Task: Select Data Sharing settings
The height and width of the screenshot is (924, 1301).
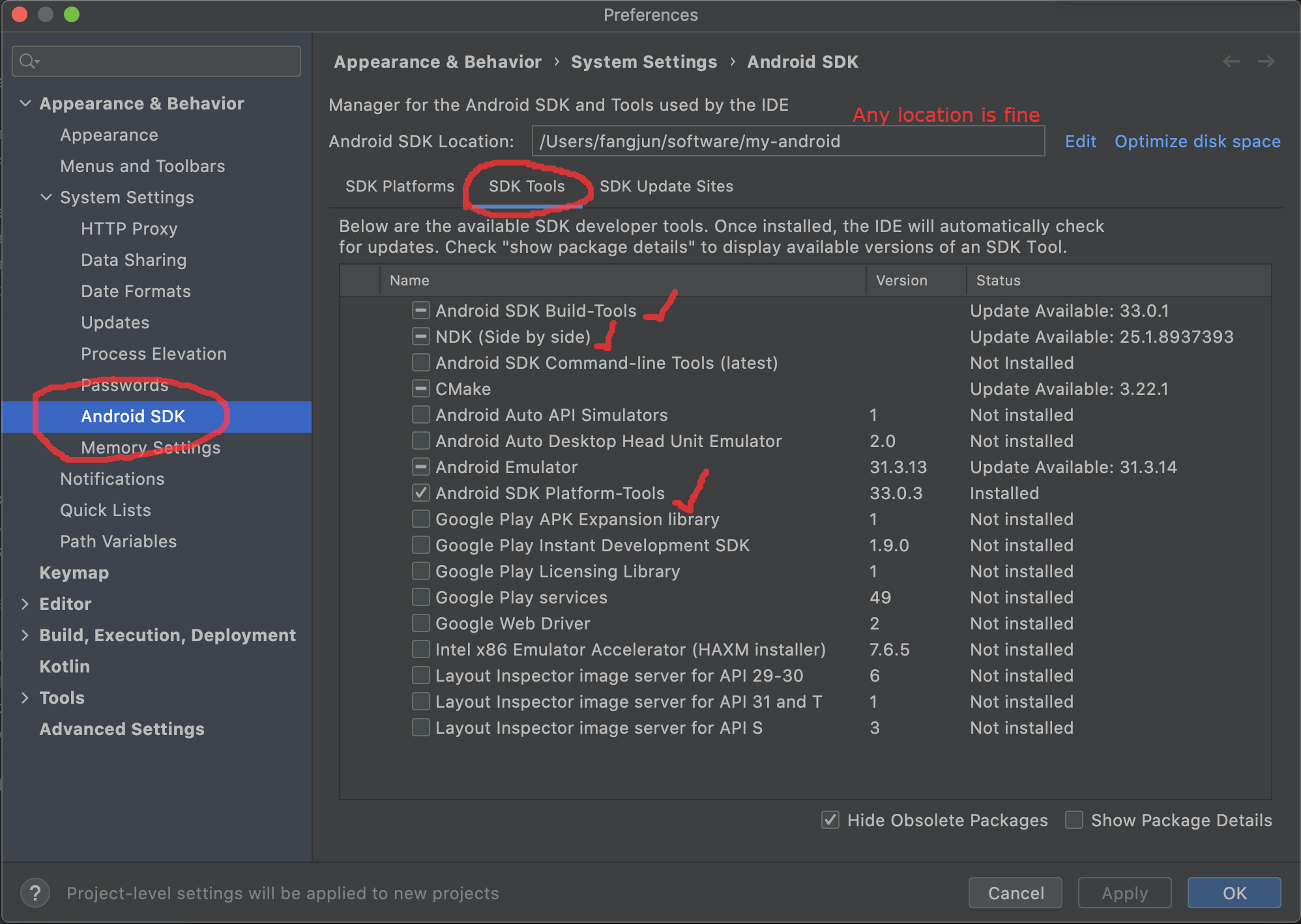Action: [134, 260]
